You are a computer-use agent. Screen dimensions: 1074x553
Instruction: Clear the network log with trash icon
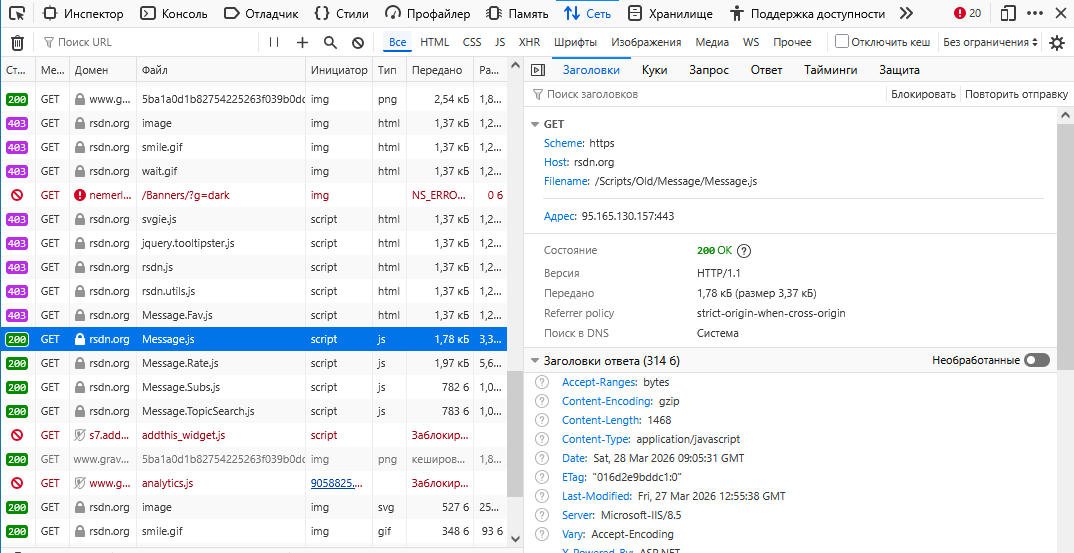point(17,43)
